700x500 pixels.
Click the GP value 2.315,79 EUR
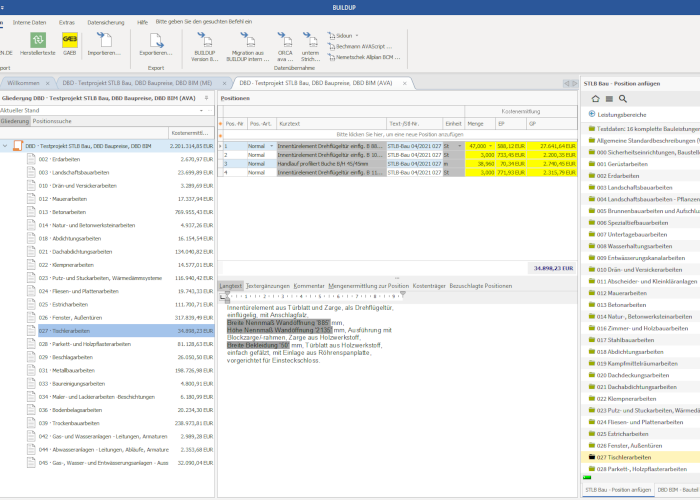pos(552,172)
